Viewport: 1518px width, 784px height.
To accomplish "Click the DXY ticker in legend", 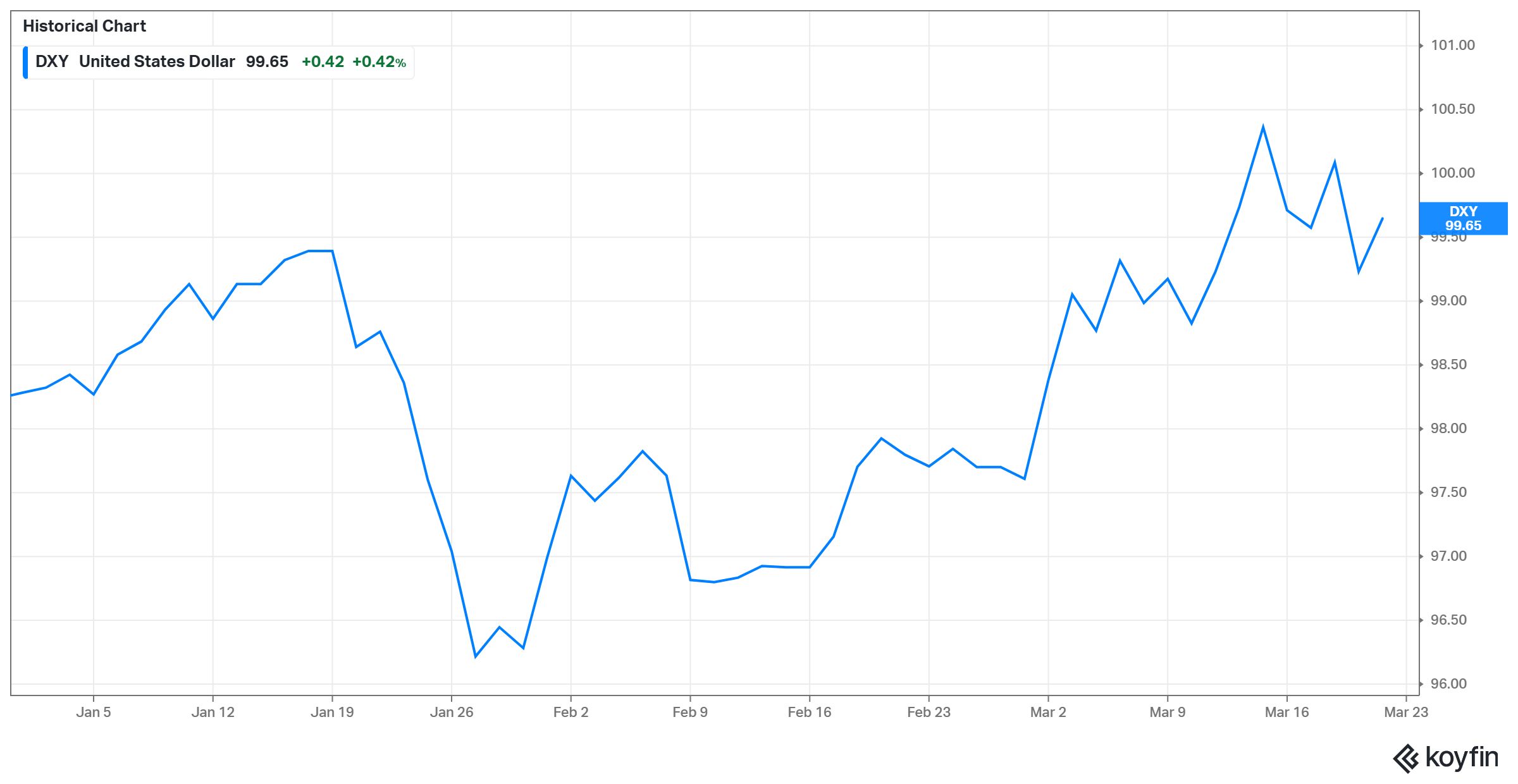I will [52, 62].
